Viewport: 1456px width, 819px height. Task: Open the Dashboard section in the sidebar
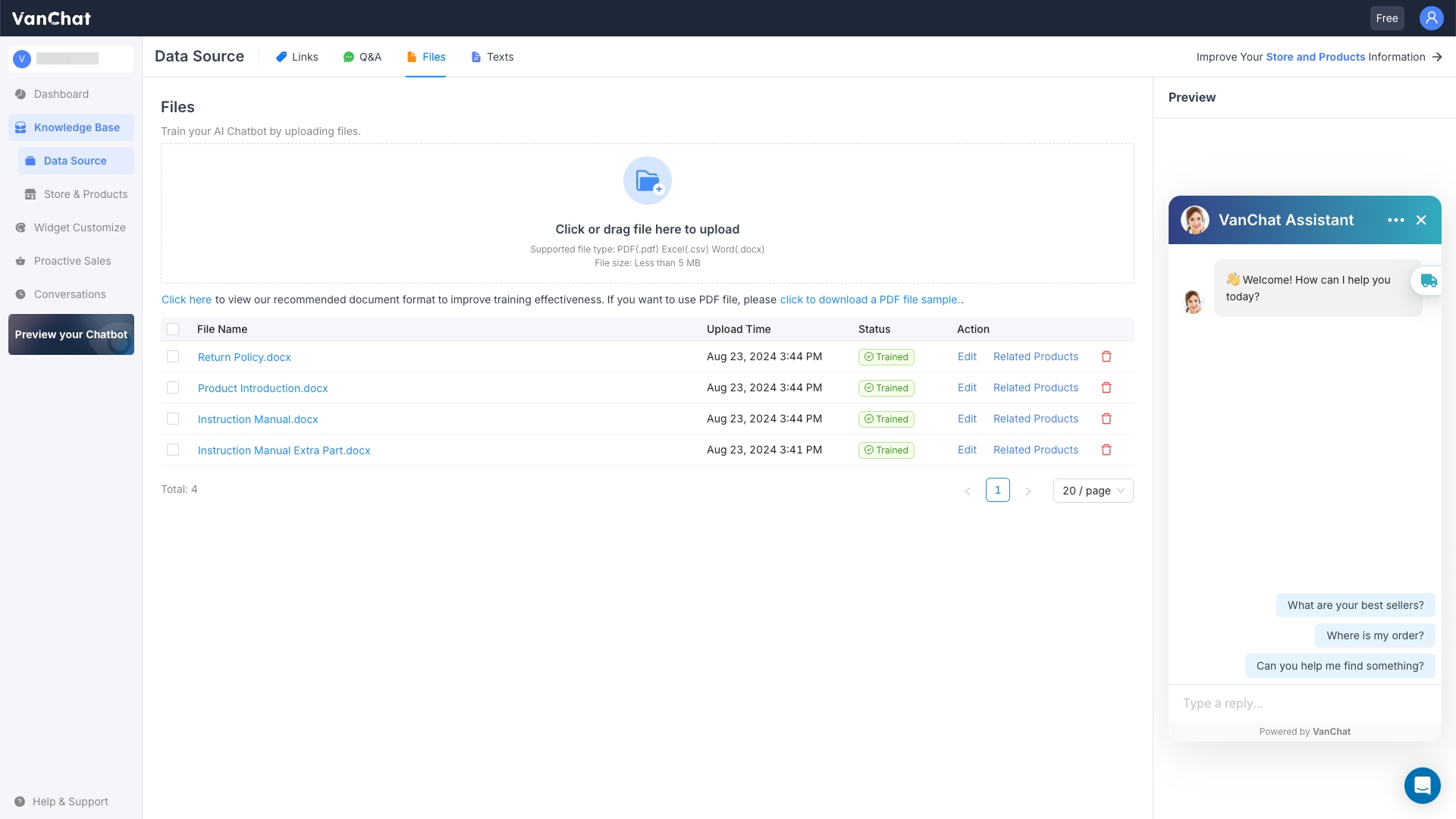pyautogui.click(x=61, y=94)
